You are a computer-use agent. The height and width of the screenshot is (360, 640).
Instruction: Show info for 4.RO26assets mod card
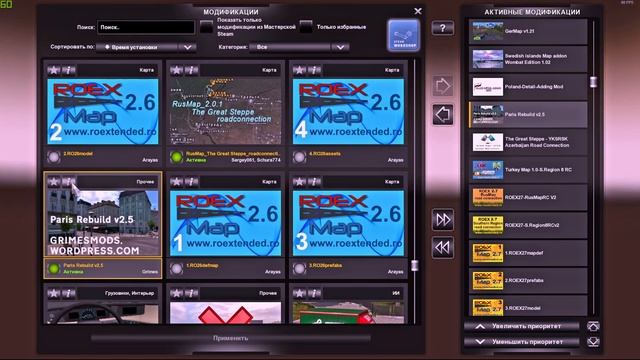click(x=314, y=70)
